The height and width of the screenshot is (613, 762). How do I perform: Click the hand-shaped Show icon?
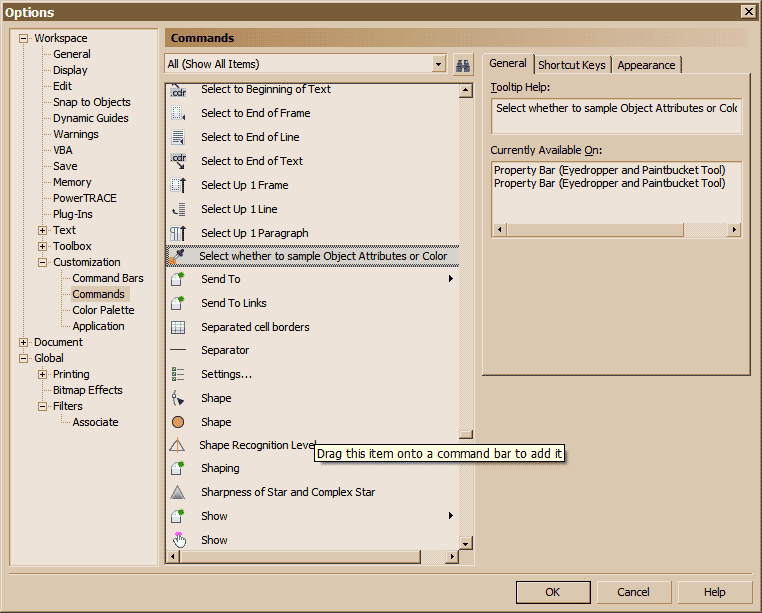(179, 540)
